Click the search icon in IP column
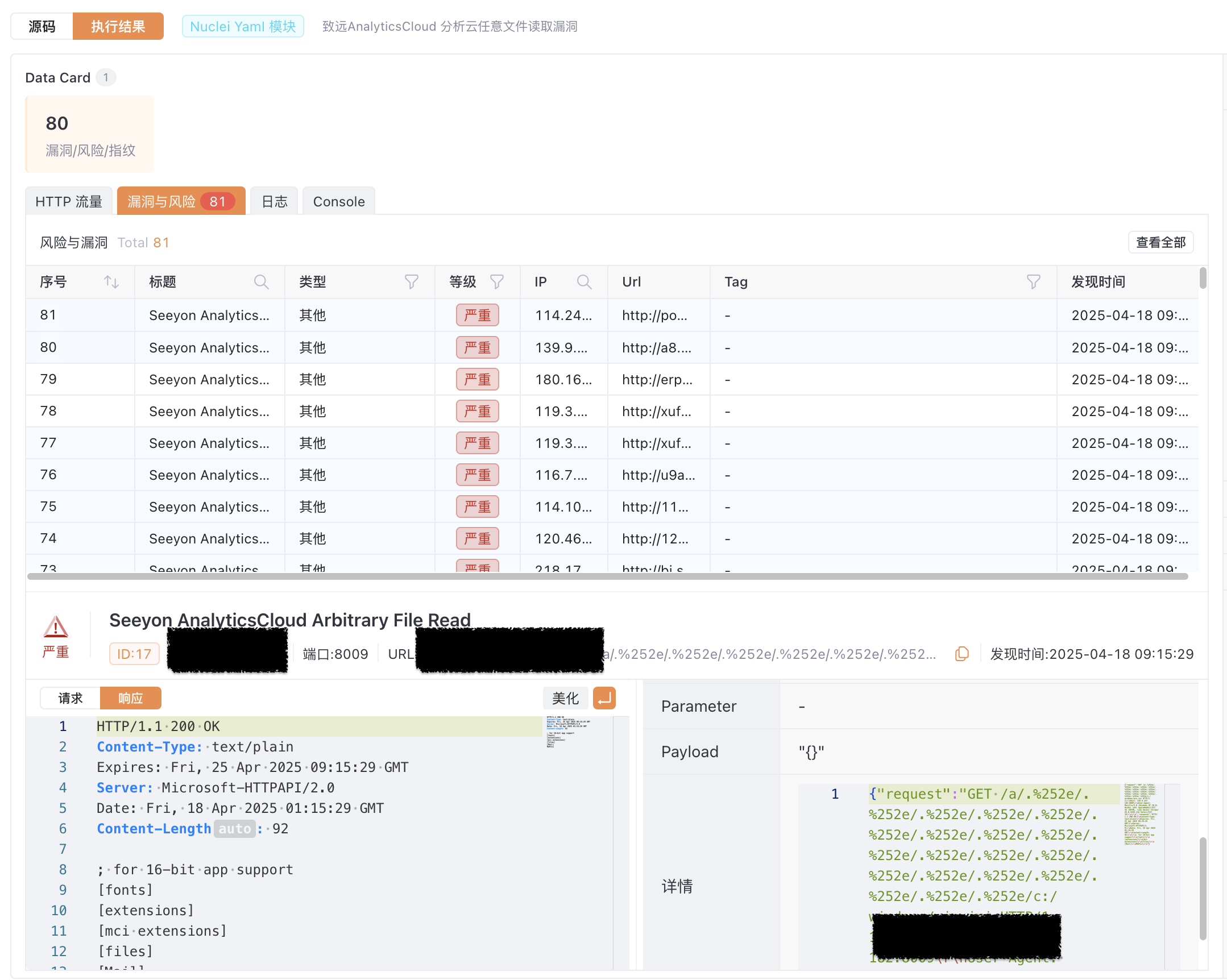Image resolution: width=1227 pixels, height=980 pixels. (x=584, y=282)
